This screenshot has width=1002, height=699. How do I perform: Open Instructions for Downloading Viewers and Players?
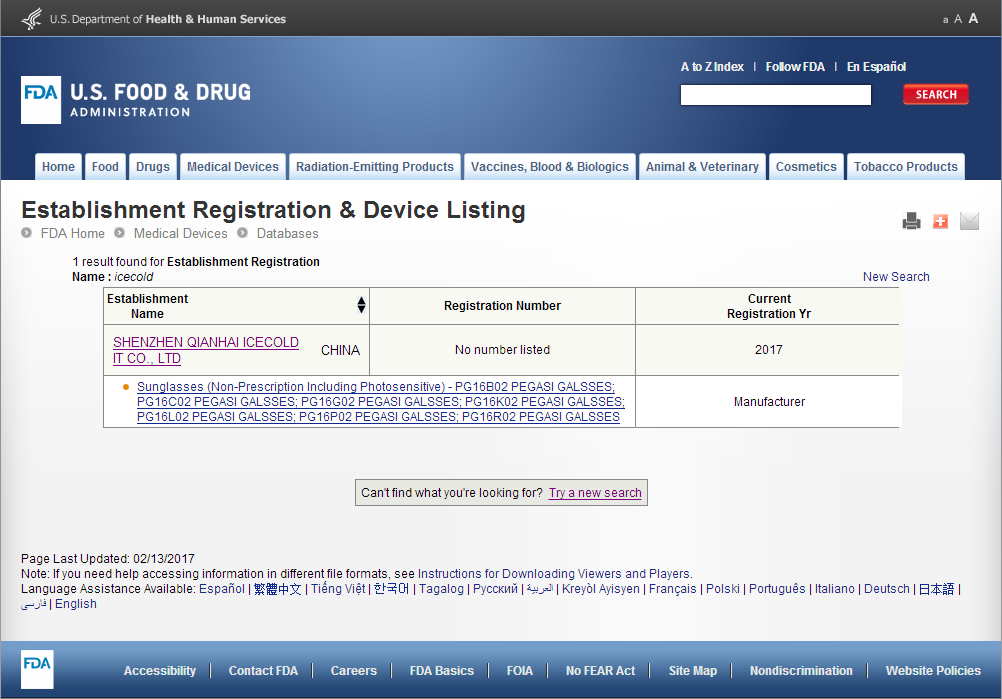[x=553, y=574]
